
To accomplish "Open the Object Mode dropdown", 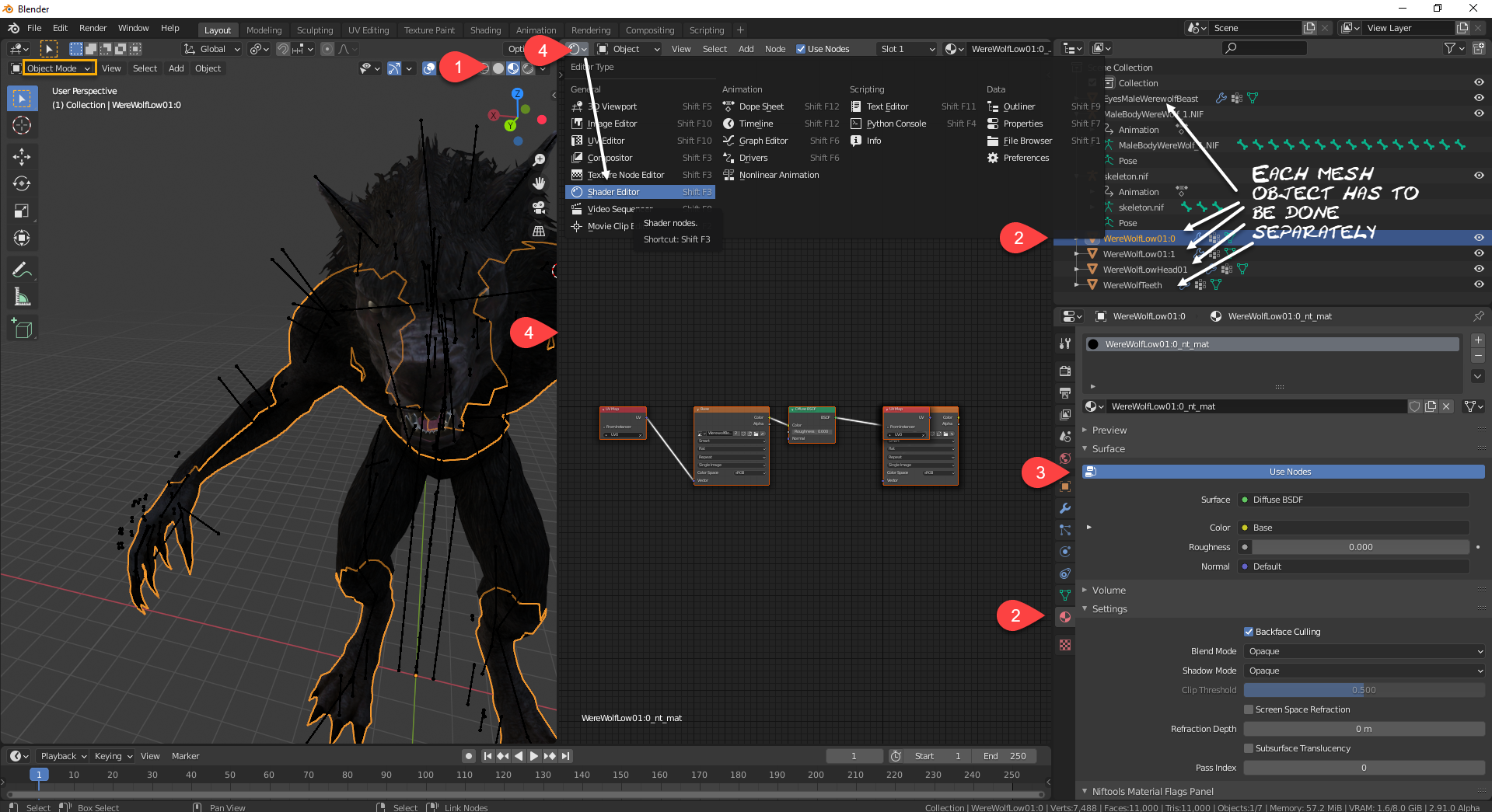I will 59,68.
